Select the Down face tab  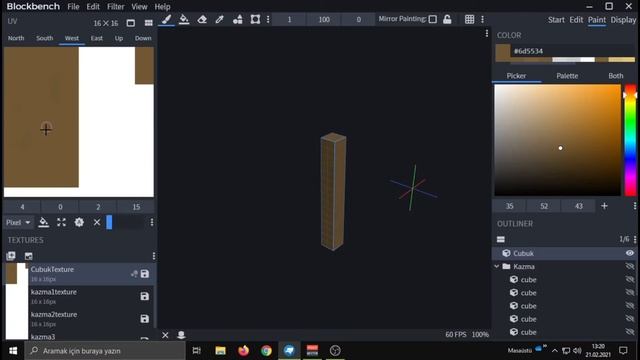143,38
